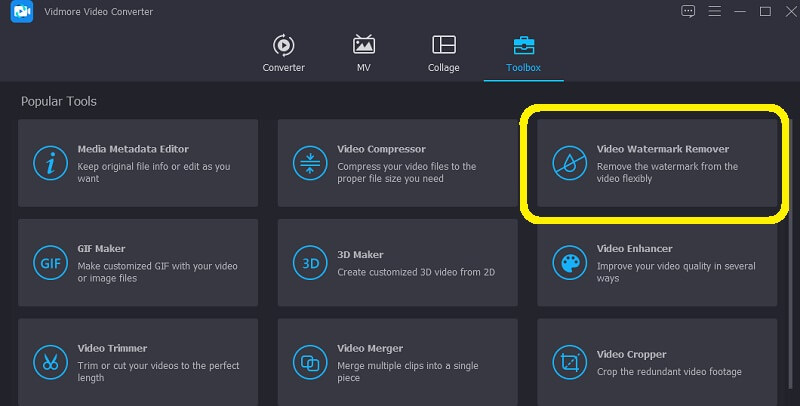Open the Video Enhancer title
Screen dimensions: 800x406
[x=634, y=248]
